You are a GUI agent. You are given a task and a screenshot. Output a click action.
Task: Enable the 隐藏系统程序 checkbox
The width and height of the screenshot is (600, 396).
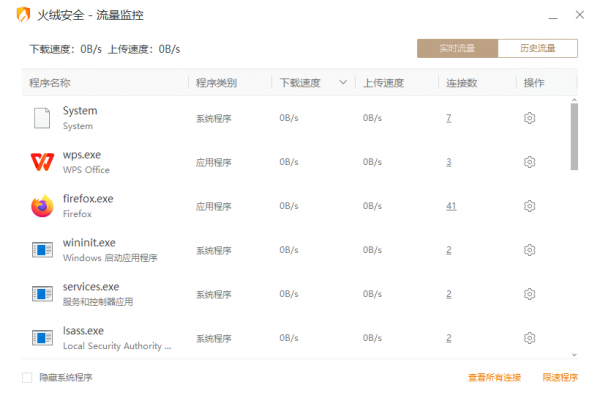tap(27, 378)
